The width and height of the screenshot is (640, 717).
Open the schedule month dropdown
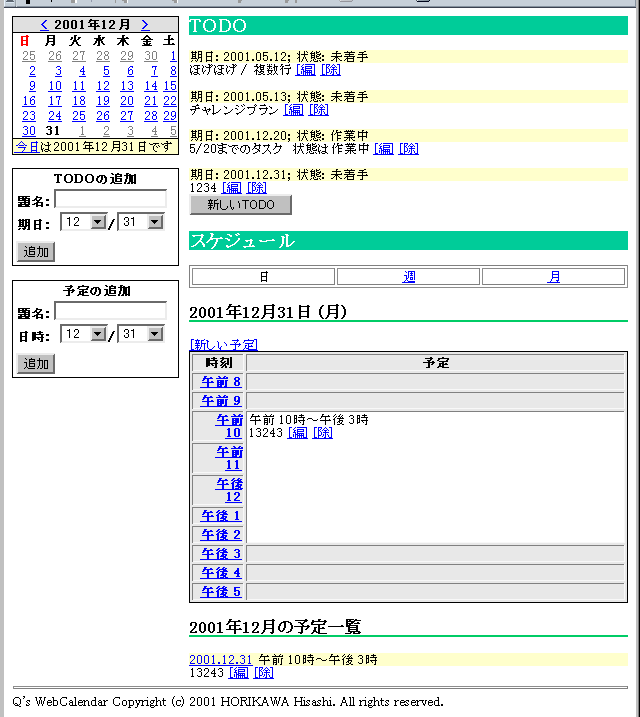84,334
